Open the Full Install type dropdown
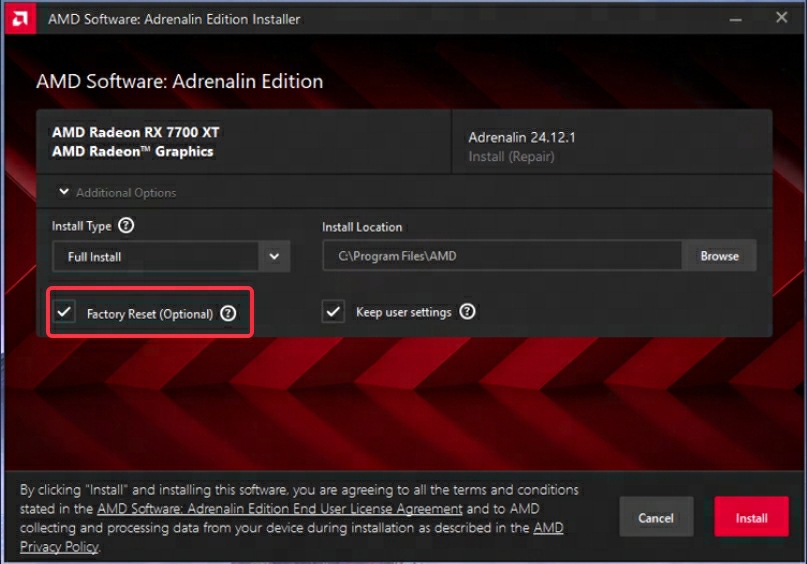807x564 pixels. (171, 256)
